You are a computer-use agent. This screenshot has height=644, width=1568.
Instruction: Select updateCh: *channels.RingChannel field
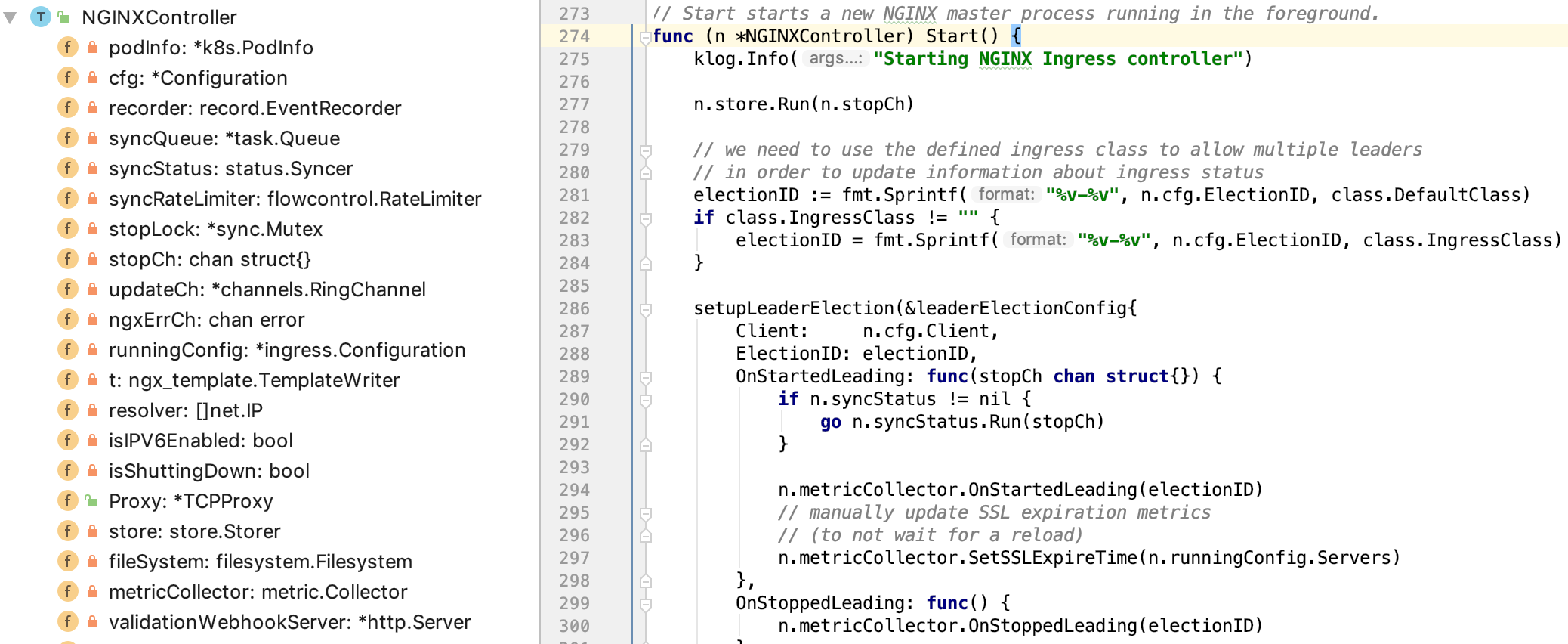tap(267, 289)
